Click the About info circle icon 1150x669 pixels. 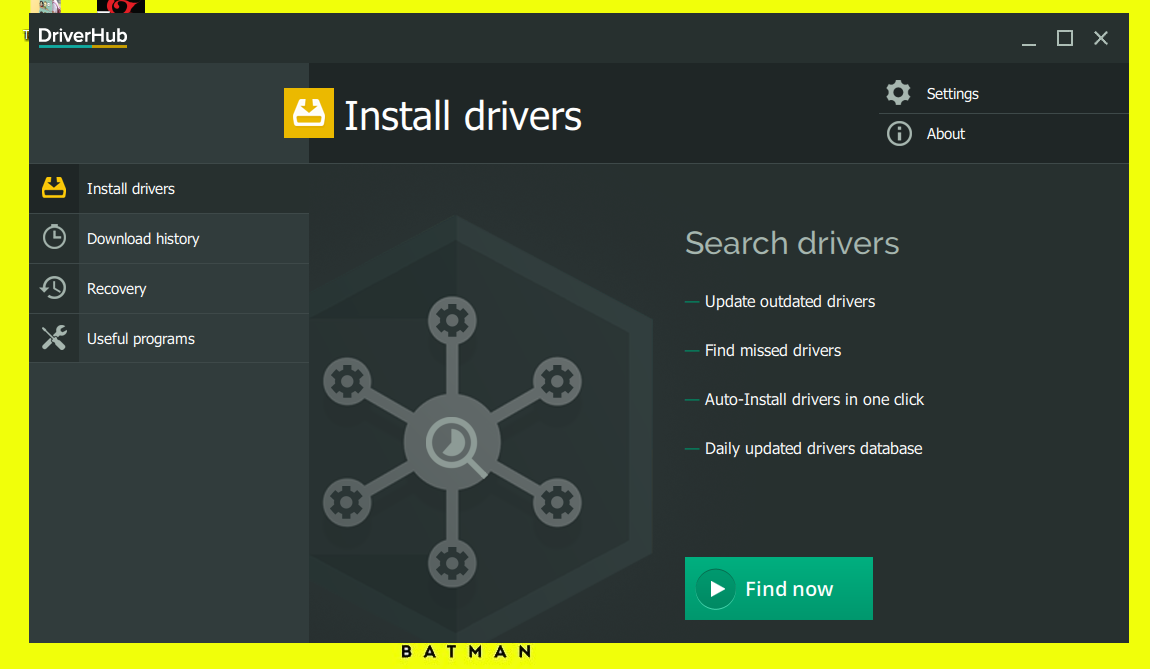pyautogui.click(x=898, y=133)
